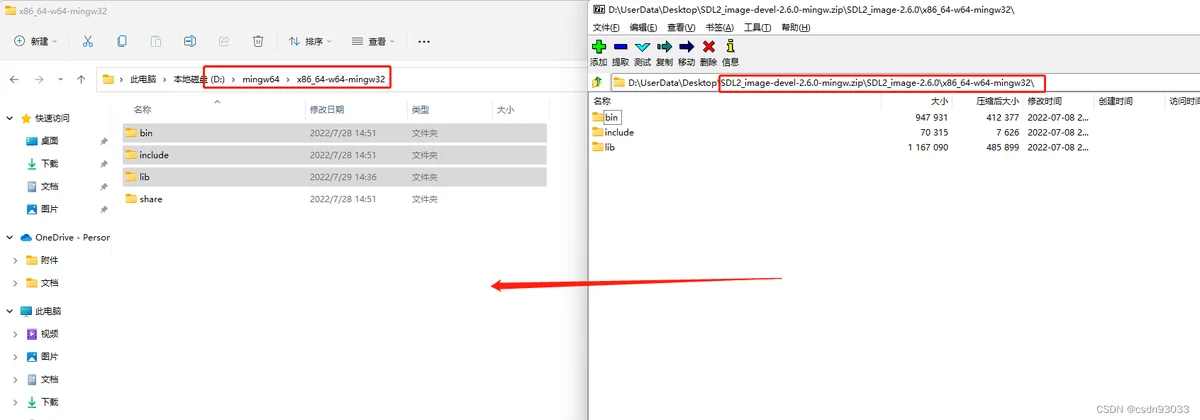1200x420 pixels.
Task: Click the 7-Zip up-one-level folder icon
Action: point(597,82)
